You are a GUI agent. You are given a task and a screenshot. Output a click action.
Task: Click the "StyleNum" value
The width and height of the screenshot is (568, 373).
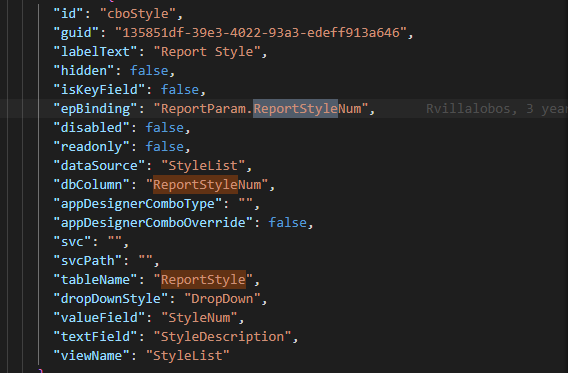coord(200,318)
